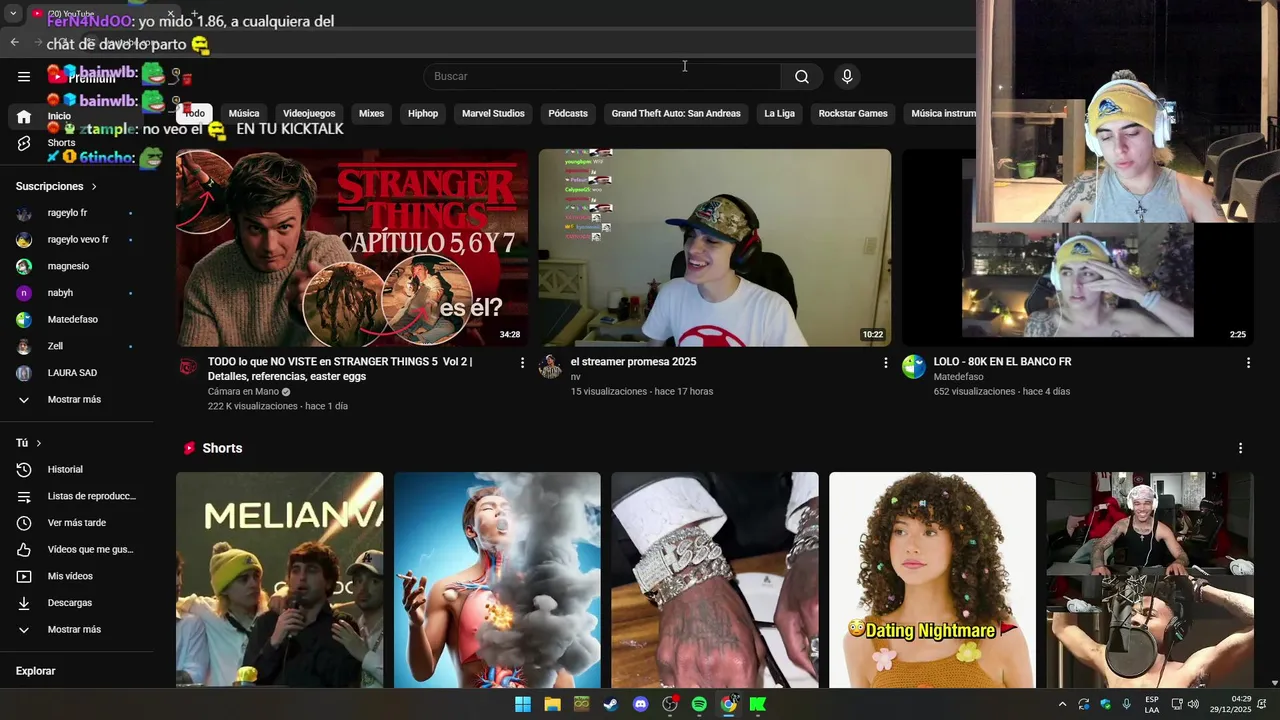Open LAURA SAD subscription channel
The width and height of the screenshot is (1280, 720).
click(77, 373)
